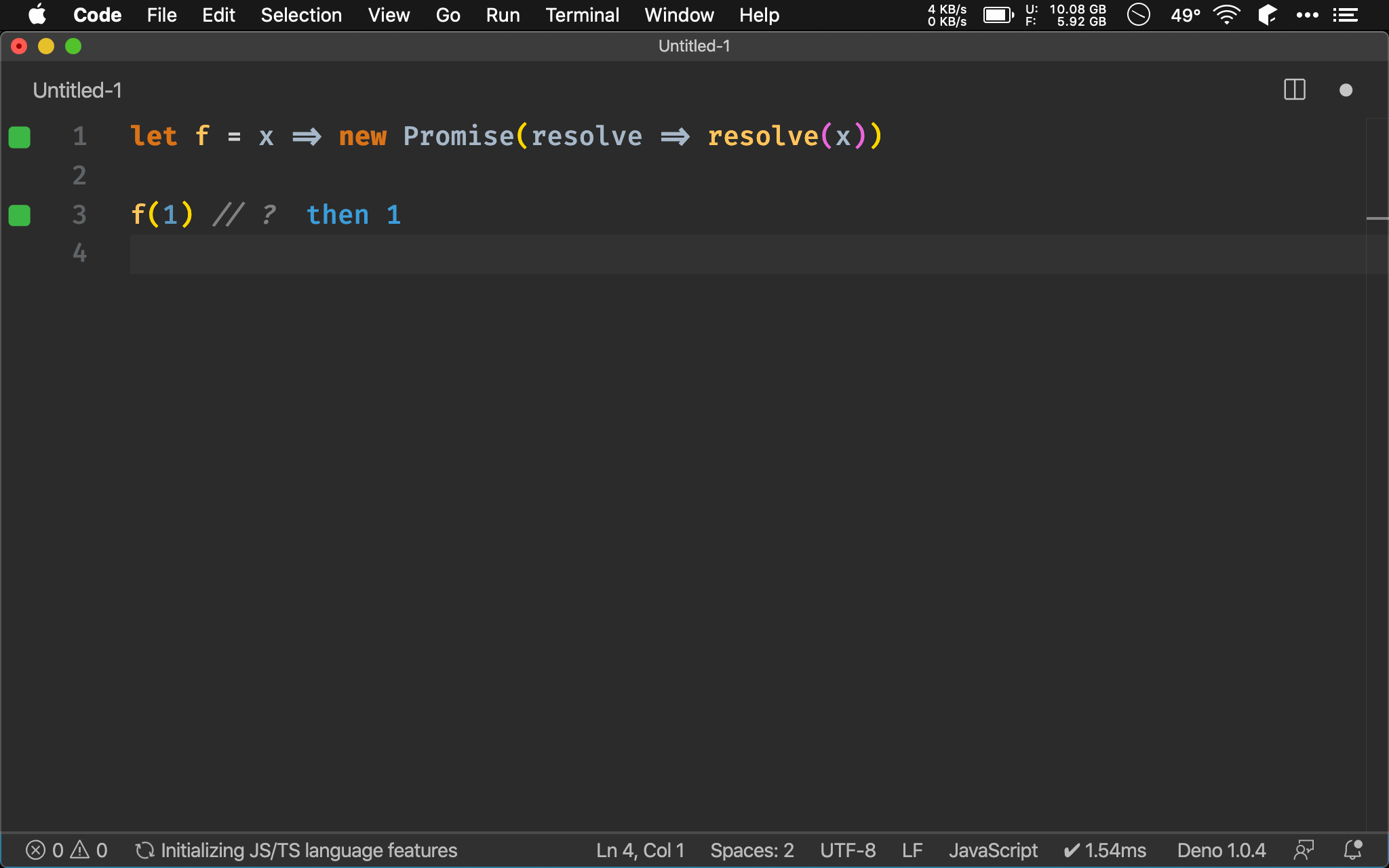
Task: Click the Ln 4, Col 1 go-to-line button
Action: coord(640,850)
